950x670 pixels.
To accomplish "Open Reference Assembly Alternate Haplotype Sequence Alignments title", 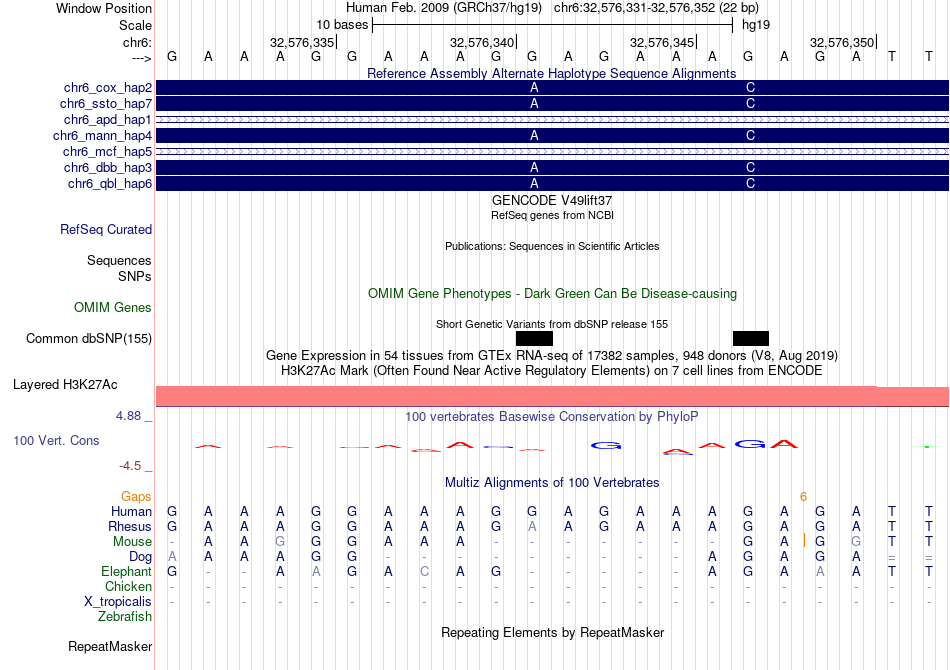I will tap(551, 74).
